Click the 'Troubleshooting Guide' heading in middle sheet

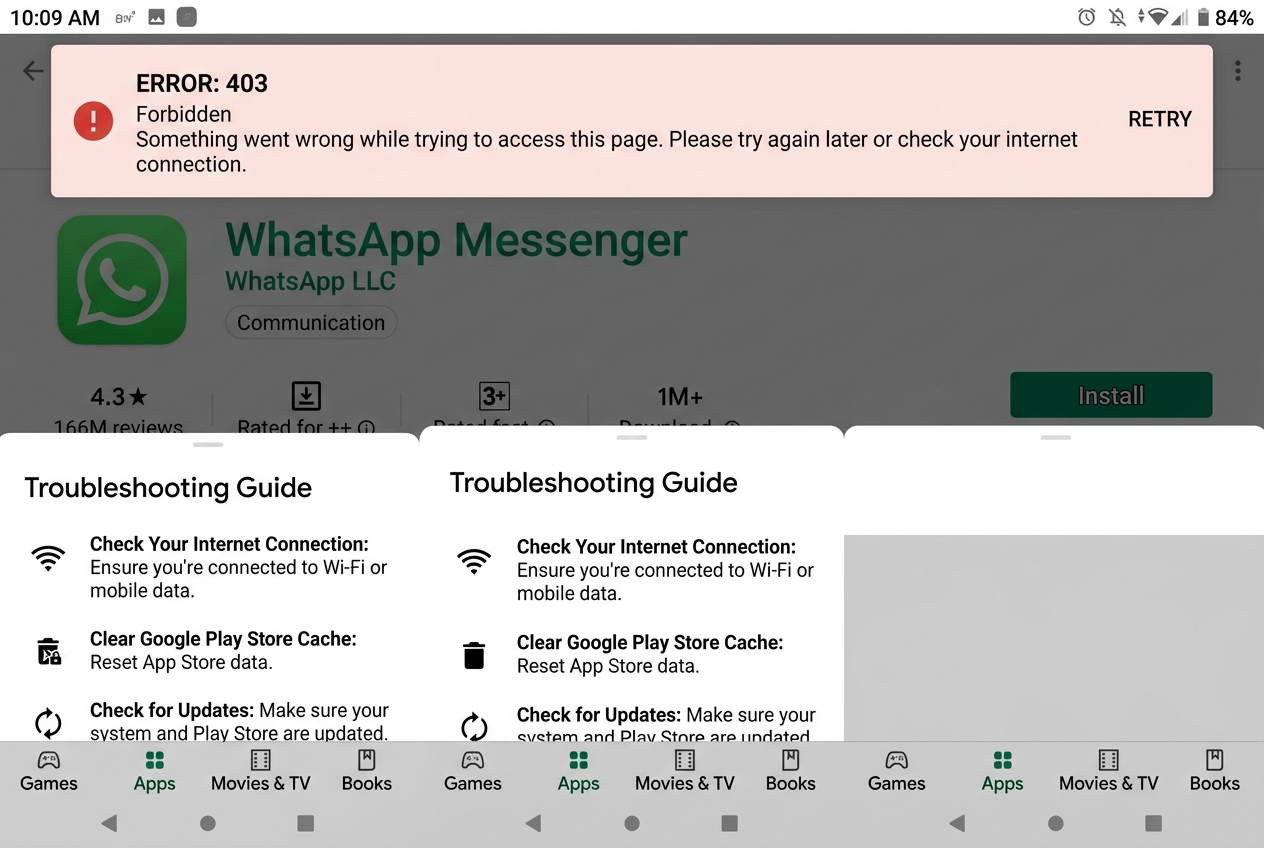pyautogui.click(x=594, y=483)
